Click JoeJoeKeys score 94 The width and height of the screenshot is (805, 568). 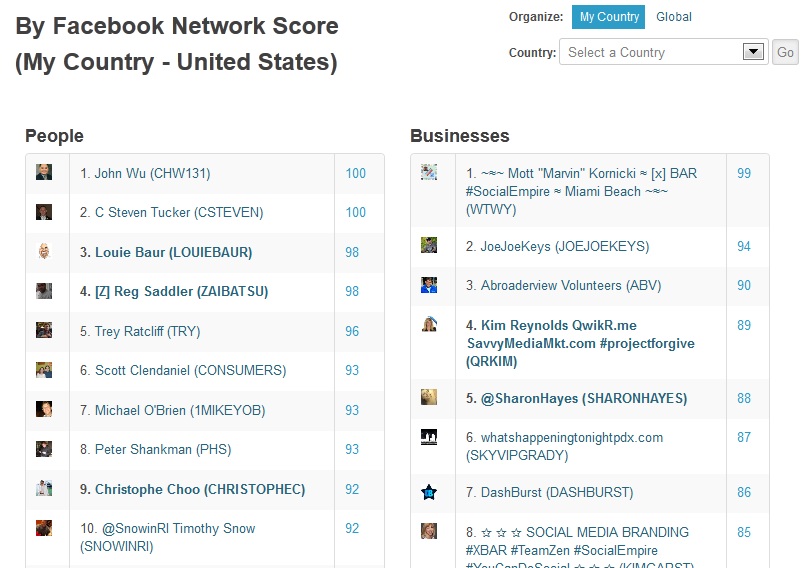coord(744,247)
